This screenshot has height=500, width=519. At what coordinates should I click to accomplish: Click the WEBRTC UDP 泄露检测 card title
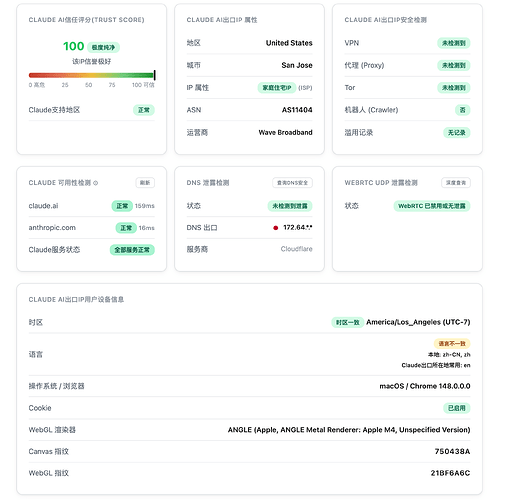tap(381, 183)
